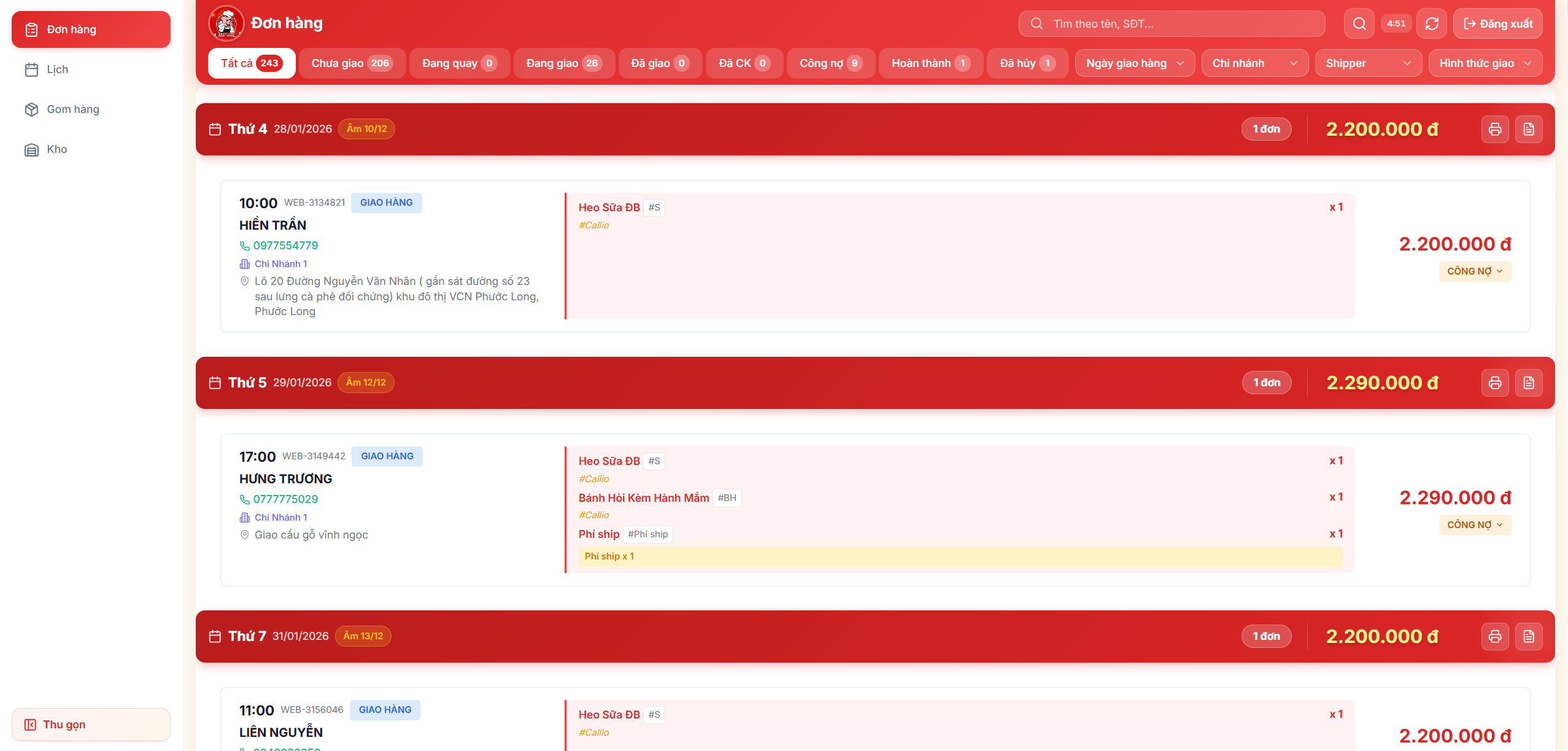Print orders for Thứ 4 28/01/2026

[1494, 130]
